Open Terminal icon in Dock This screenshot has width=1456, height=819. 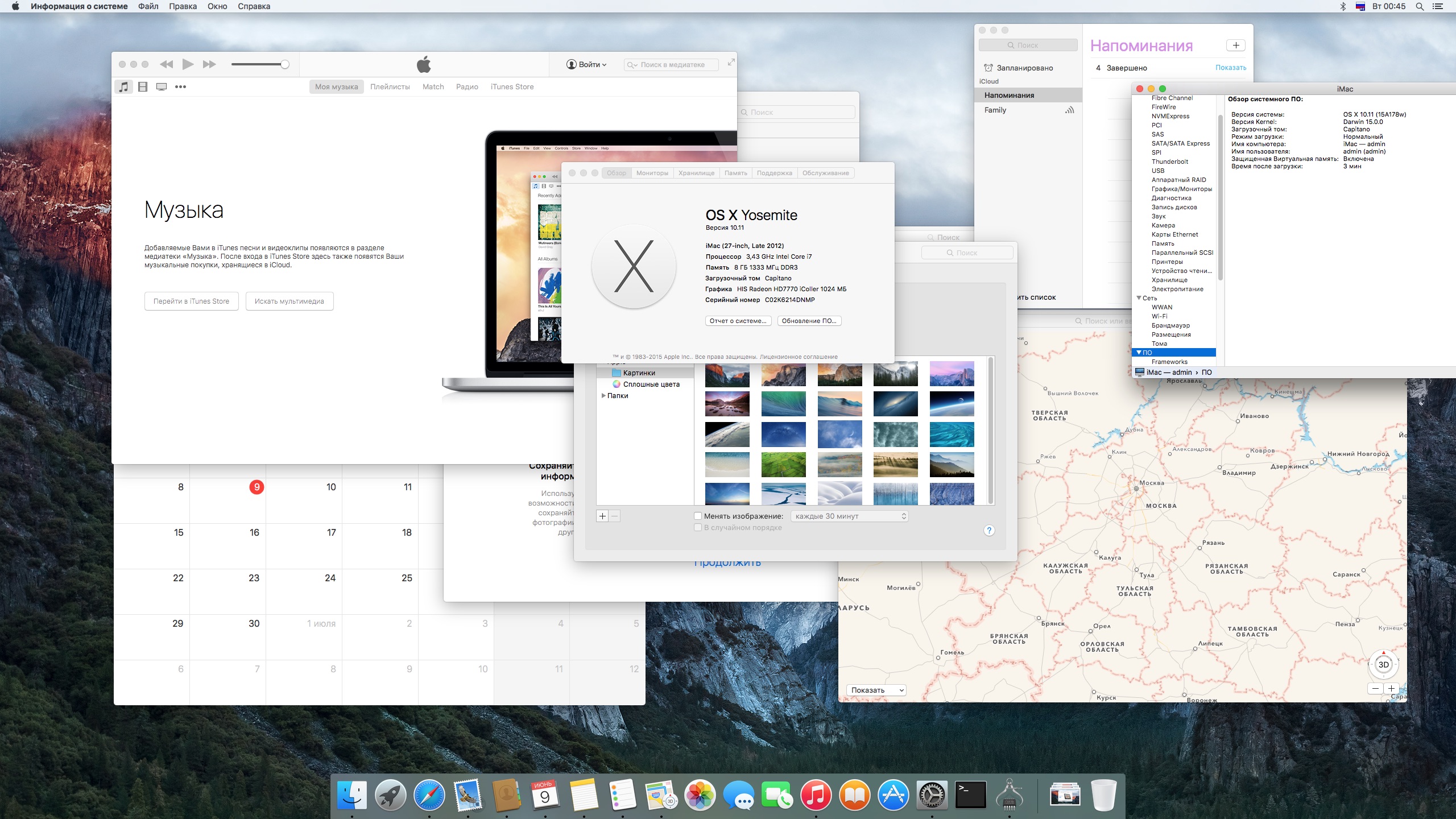point(970,795)
